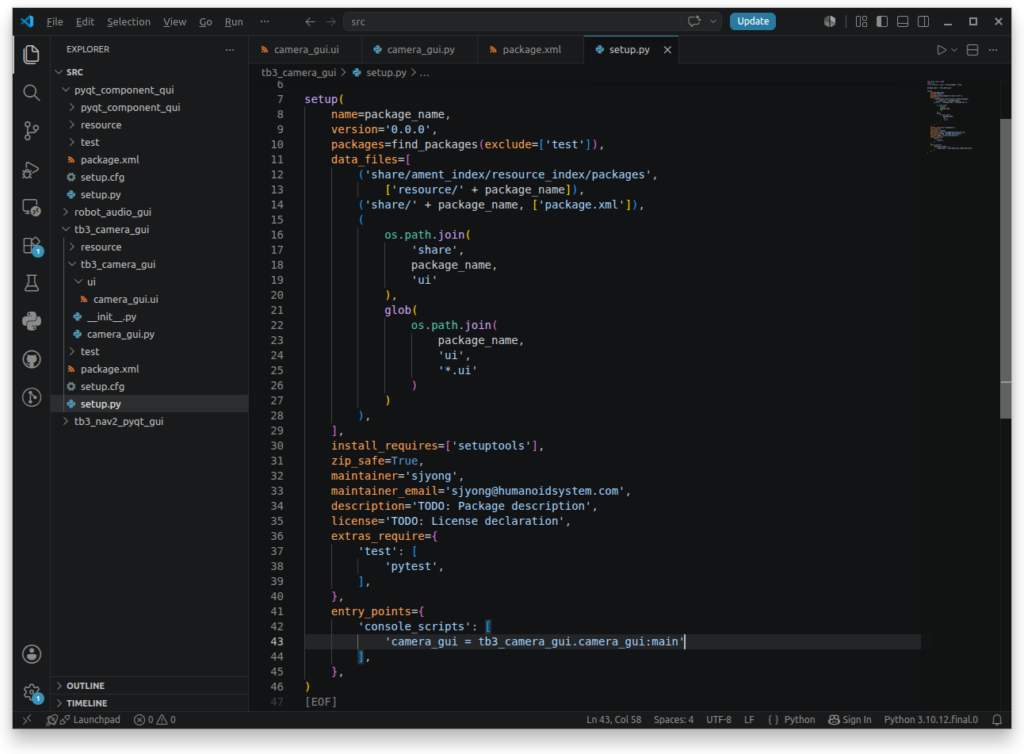Screen dimensions: 1024x754
Task: Collapse the SRC root folder
Action: pyautogui.click(x=59, y=72)
